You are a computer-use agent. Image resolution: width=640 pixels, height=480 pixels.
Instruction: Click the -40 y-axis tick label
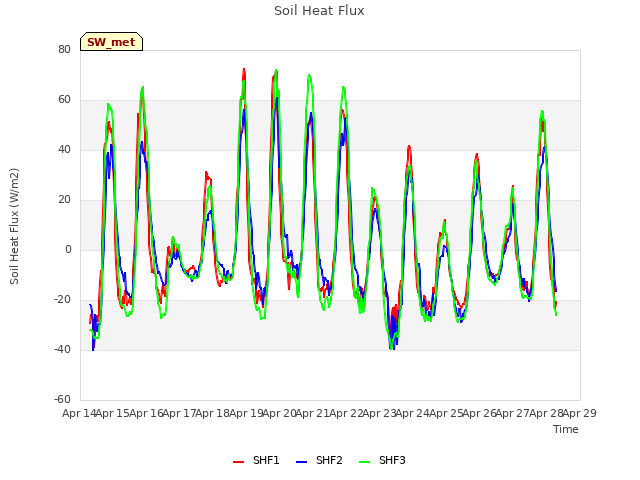coord(62,350)
